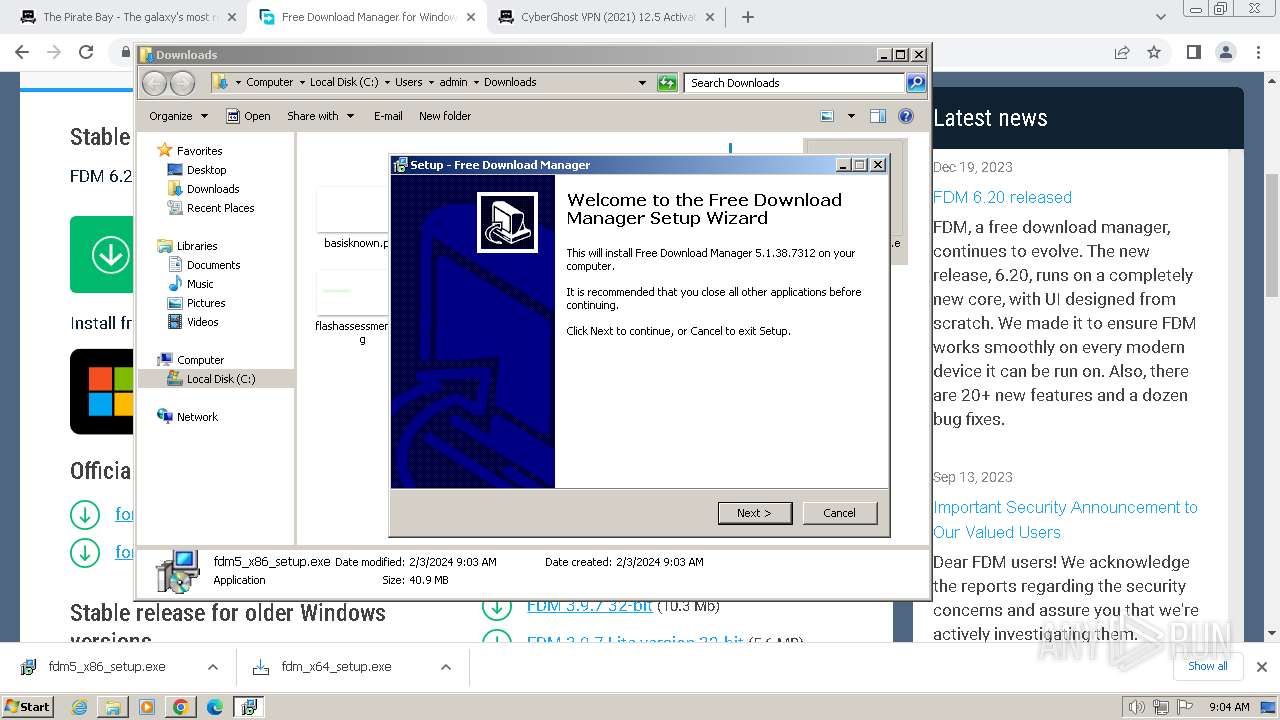
Task: Open the Music library
Action: coord(200,284)
